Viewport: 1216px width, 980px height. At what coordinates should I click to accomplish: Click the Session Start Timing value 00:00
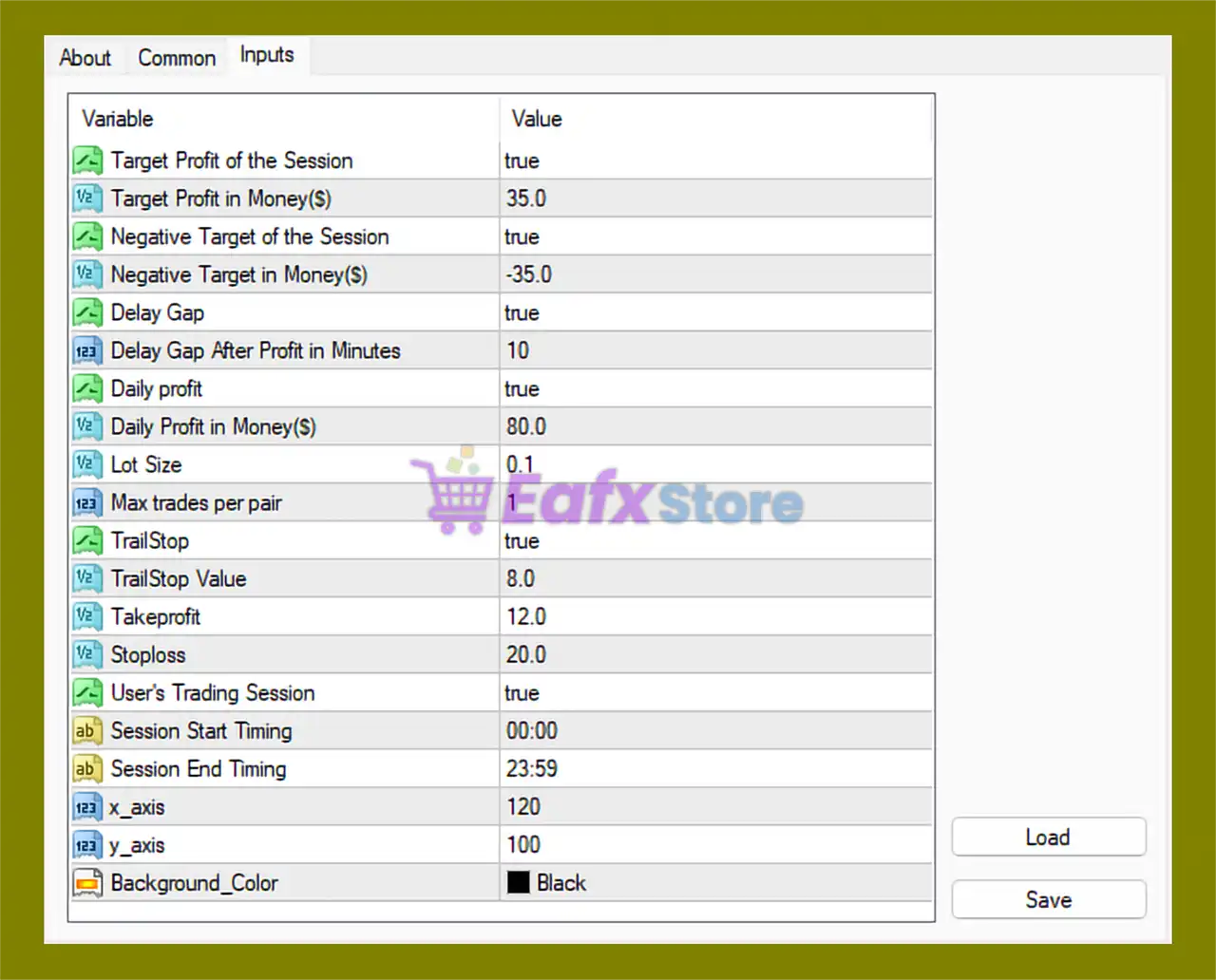click(532, 730)
